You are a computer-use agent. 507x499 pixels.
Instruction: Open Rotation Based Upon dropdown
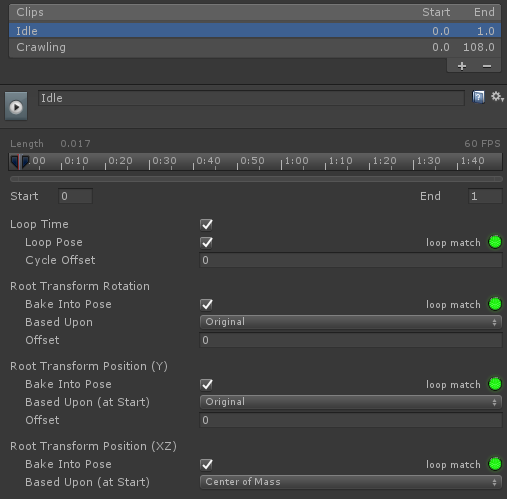(x=351, y=322)
